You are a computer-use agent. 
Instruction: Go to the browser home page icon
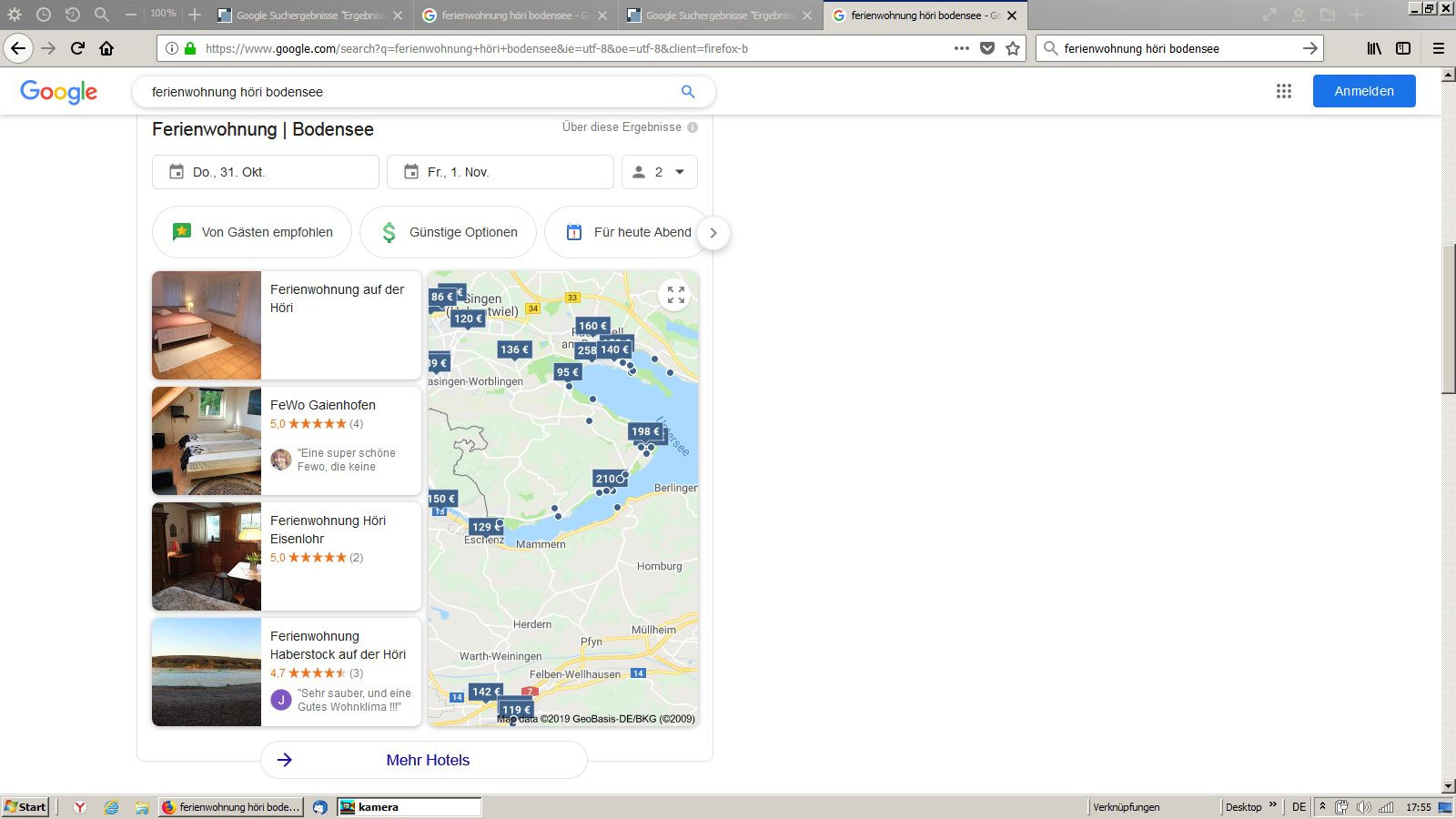click(x=106, y=48)
